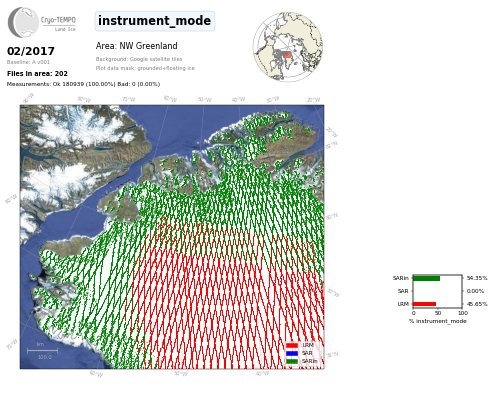Click the red LRM legend swatch
The height and width of the screenshot is (410, 492).
coord(292,345)
